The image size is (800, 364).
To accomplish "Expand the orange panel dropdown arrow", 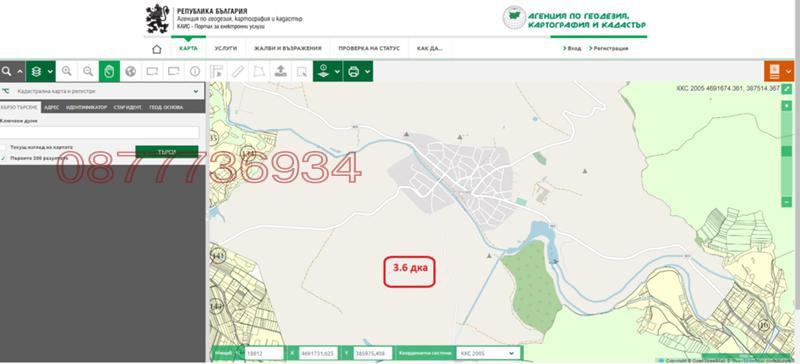I will point(789,71).
